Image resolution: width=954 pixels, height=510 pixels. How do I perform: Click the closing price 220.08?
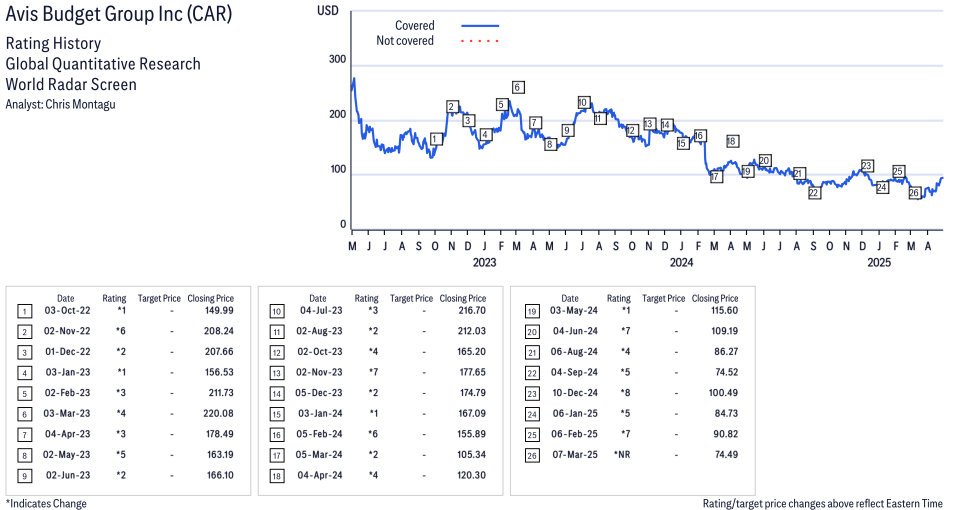coord(219,413)
